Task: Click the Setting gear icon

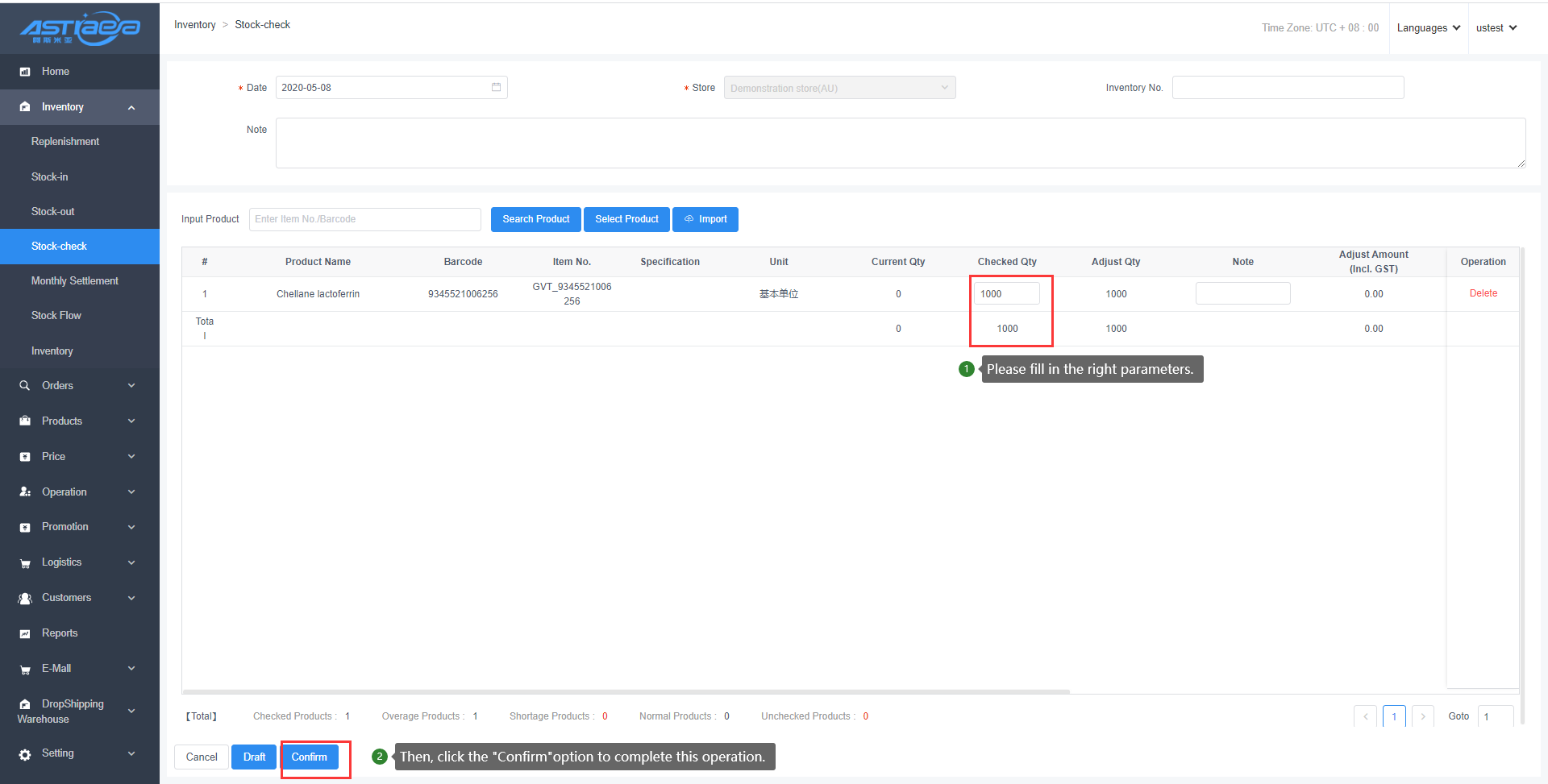Action: click(x=25, y=754)
